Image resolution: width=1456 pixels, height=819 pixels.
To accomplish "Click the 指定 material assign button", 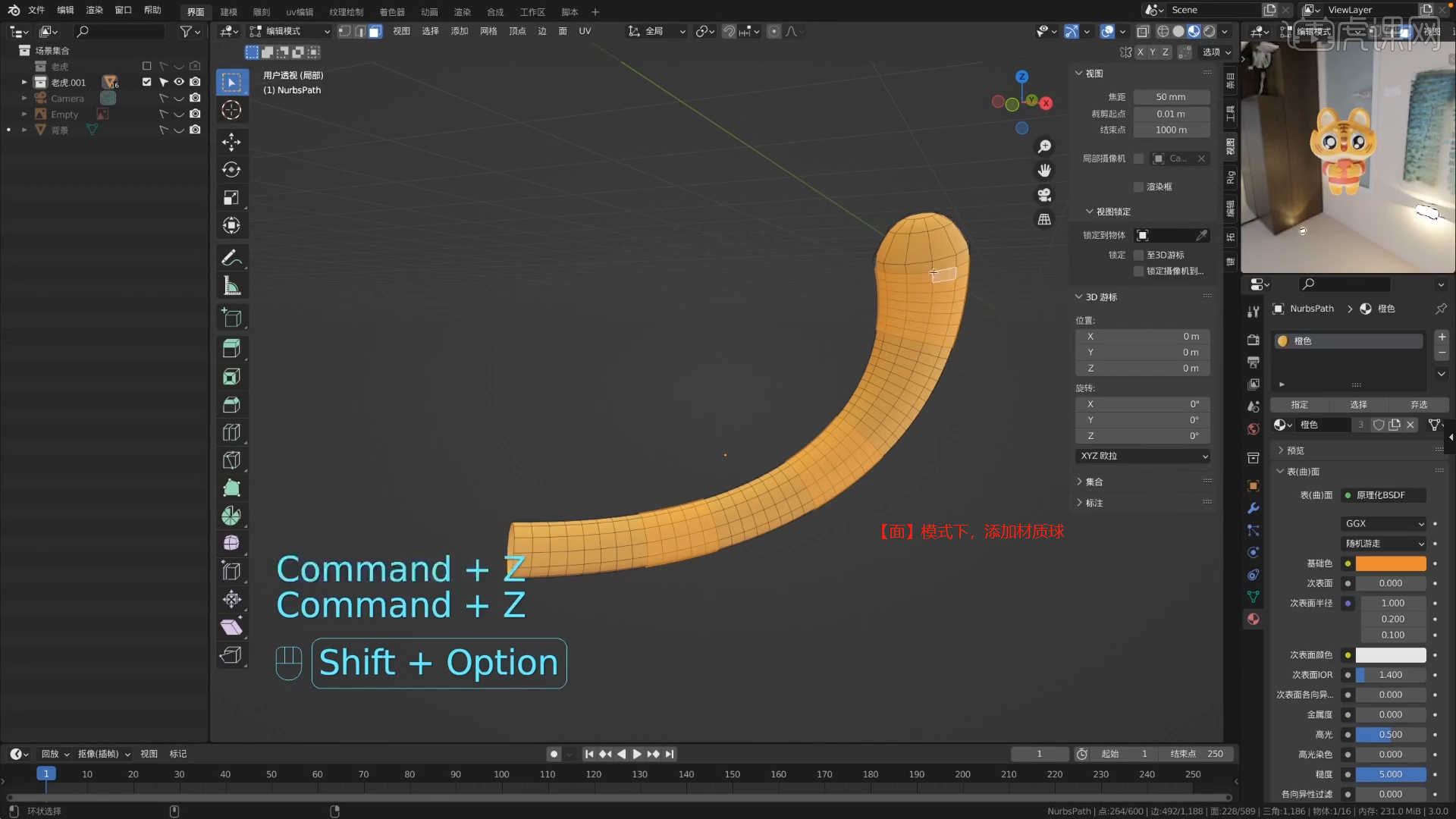I will pyautogui.click(x=1299, y=404).
